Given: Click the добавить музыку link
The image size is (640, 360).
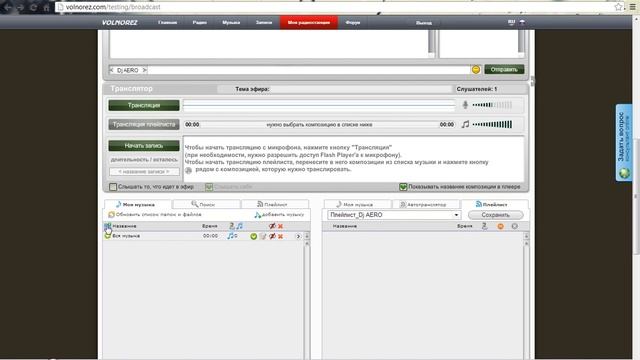Looking at the screenshot, I should point(279,215).
